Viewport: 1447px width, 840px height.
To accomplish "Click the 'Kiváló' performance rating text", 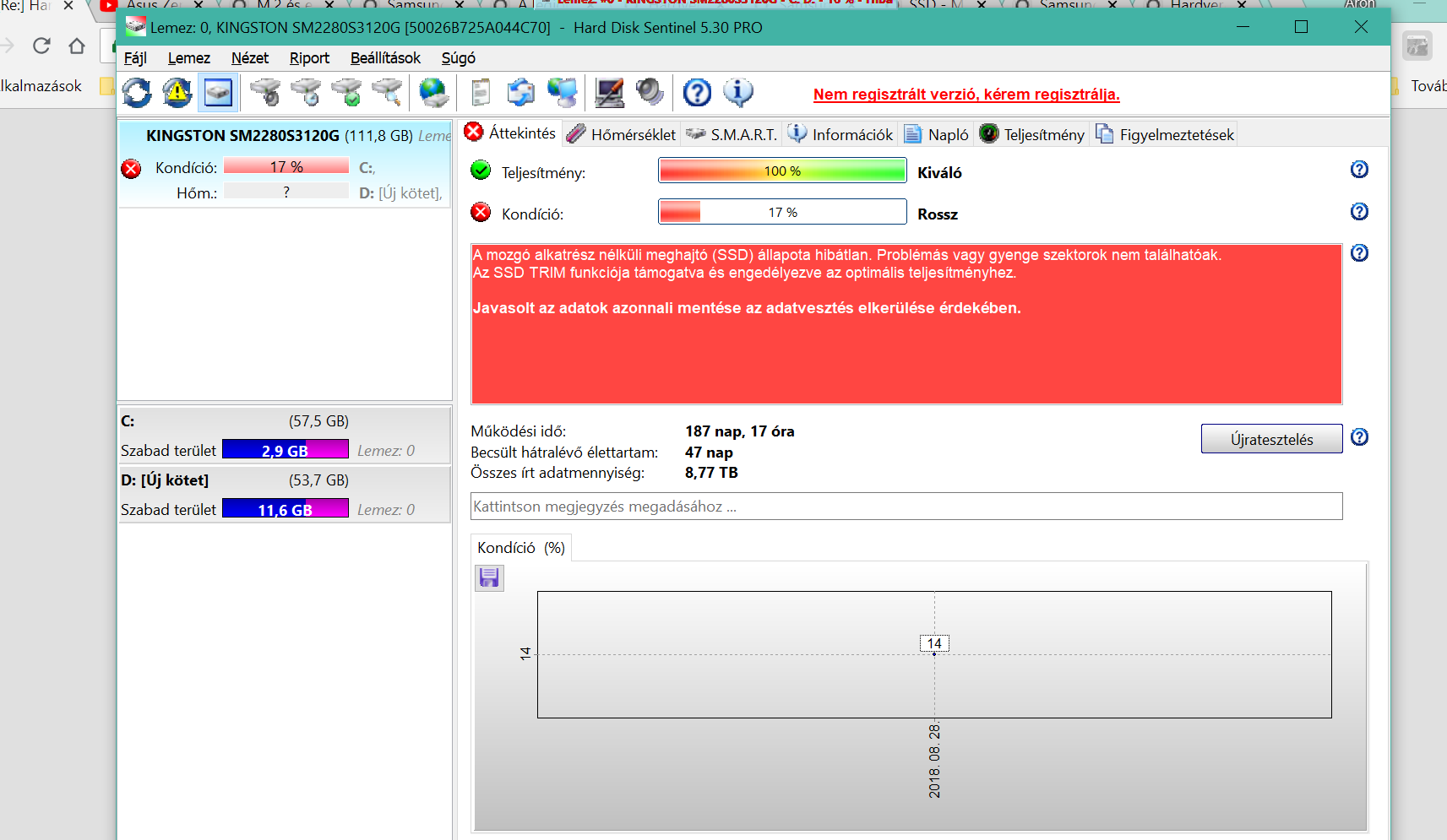I will coord(939,172).
